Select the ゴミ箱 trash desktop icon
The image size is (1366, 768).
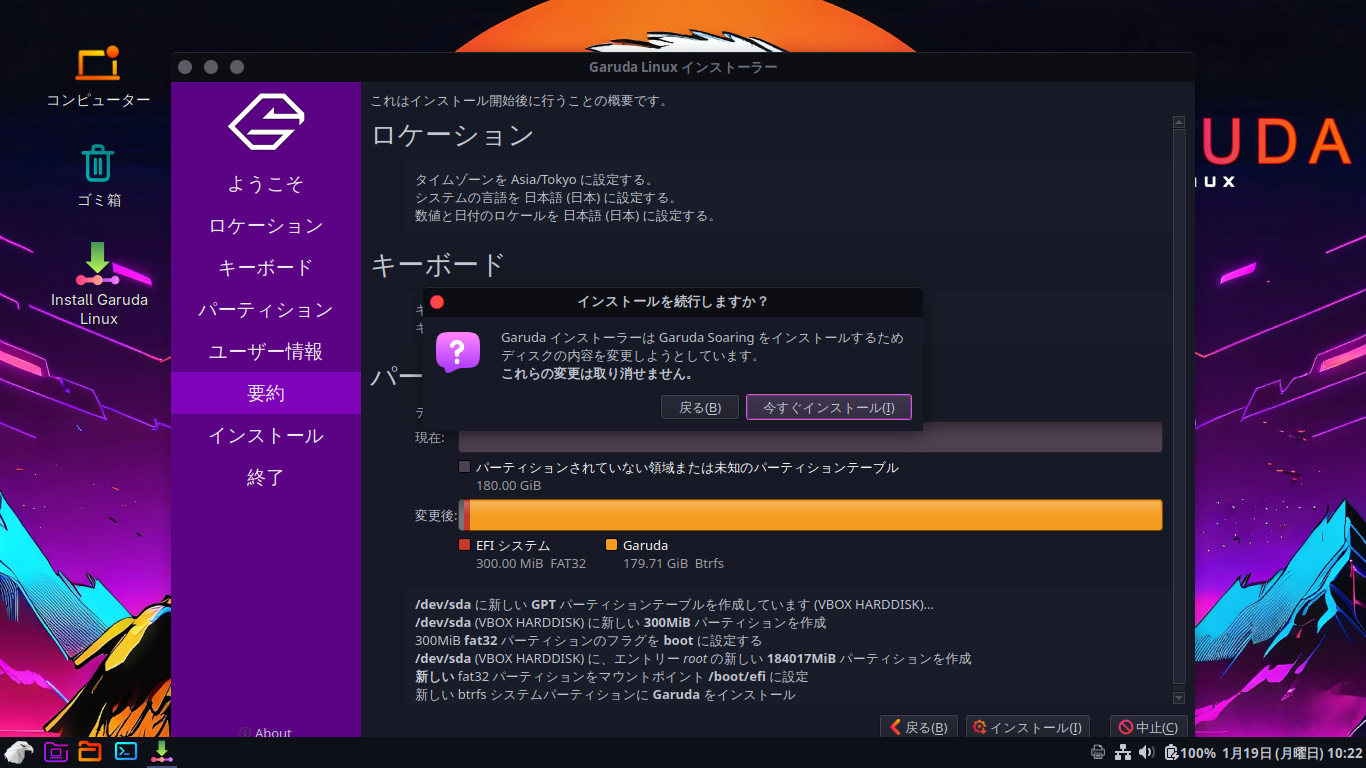tap(98, 175)
